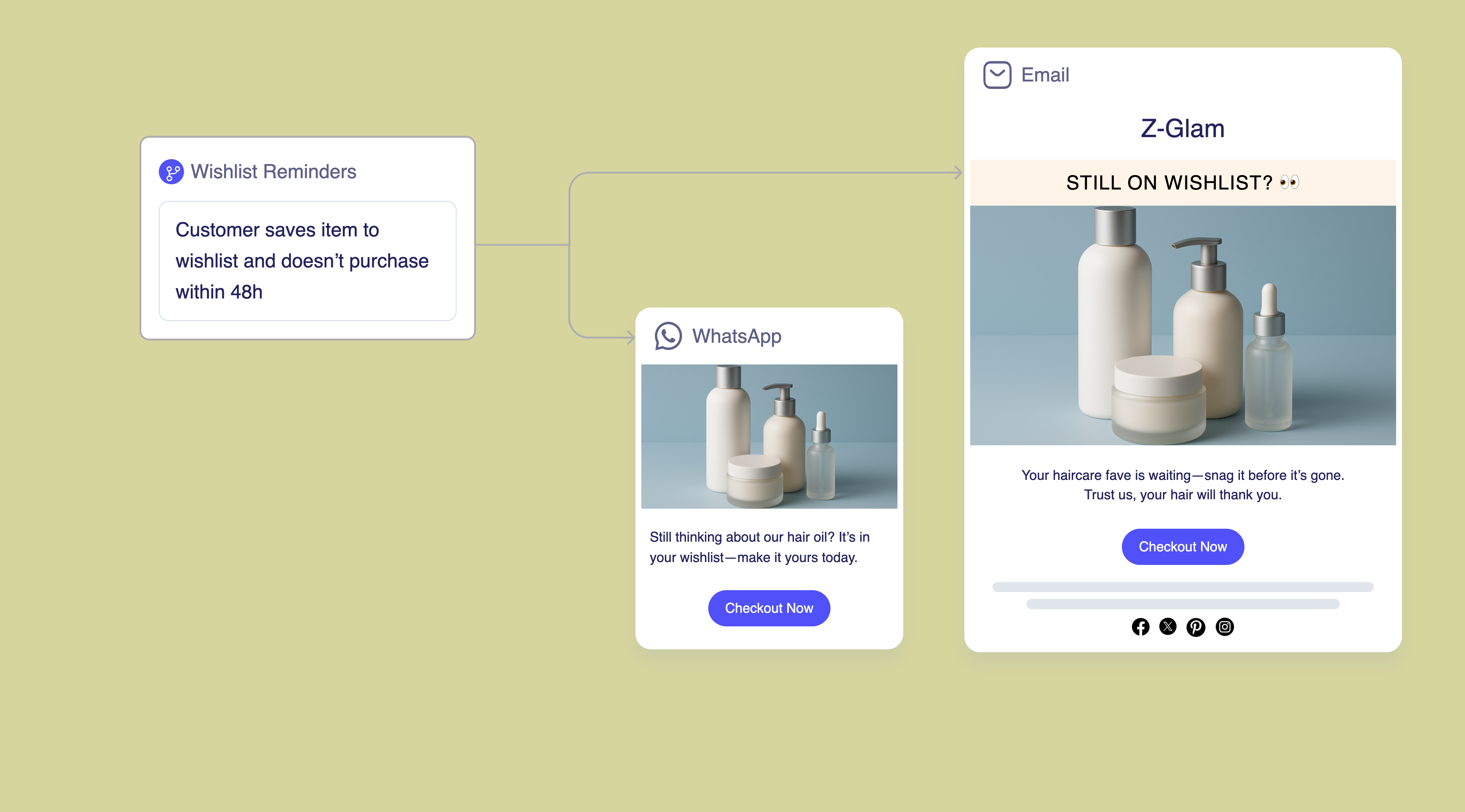Click the Email envelope icon

[x=997, y=74]
